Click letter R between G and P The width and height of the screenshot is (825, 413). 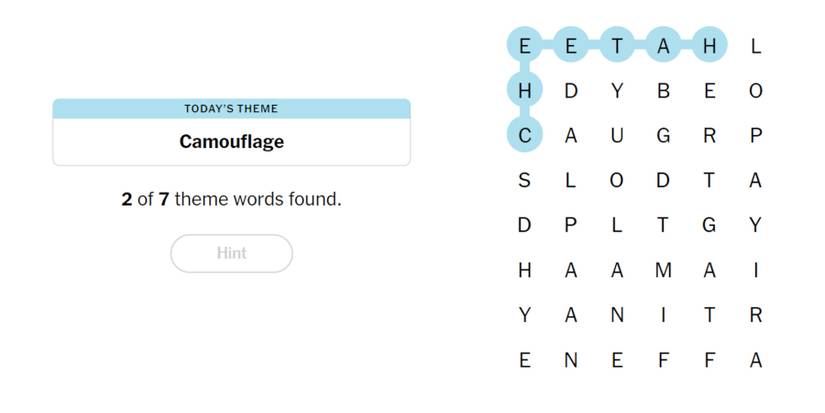pos(709,136)
